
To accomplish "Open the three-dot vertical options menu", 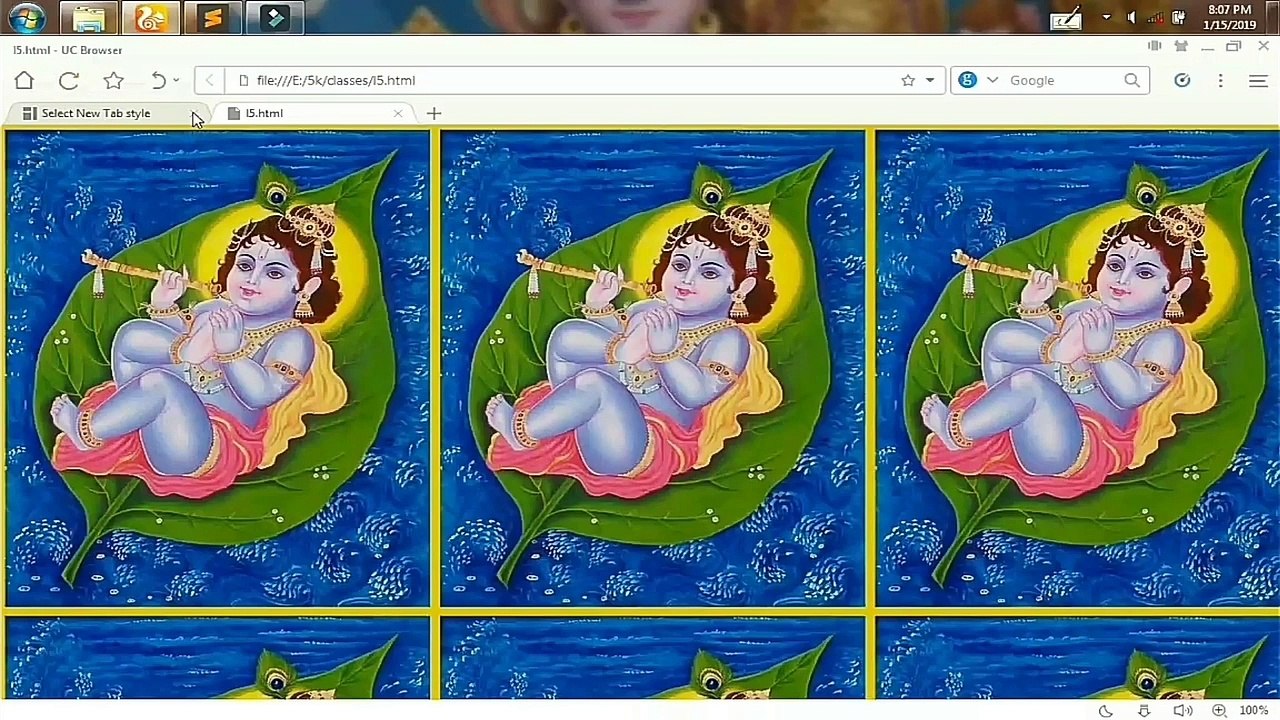I will pos(1220,80).
